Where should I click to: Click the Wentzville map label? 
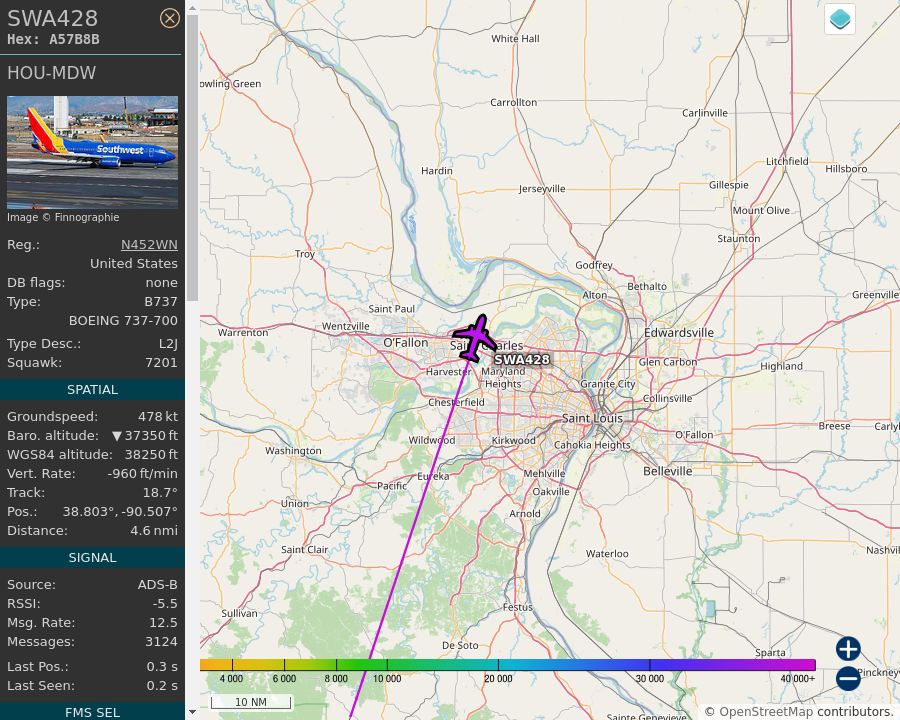346,326
